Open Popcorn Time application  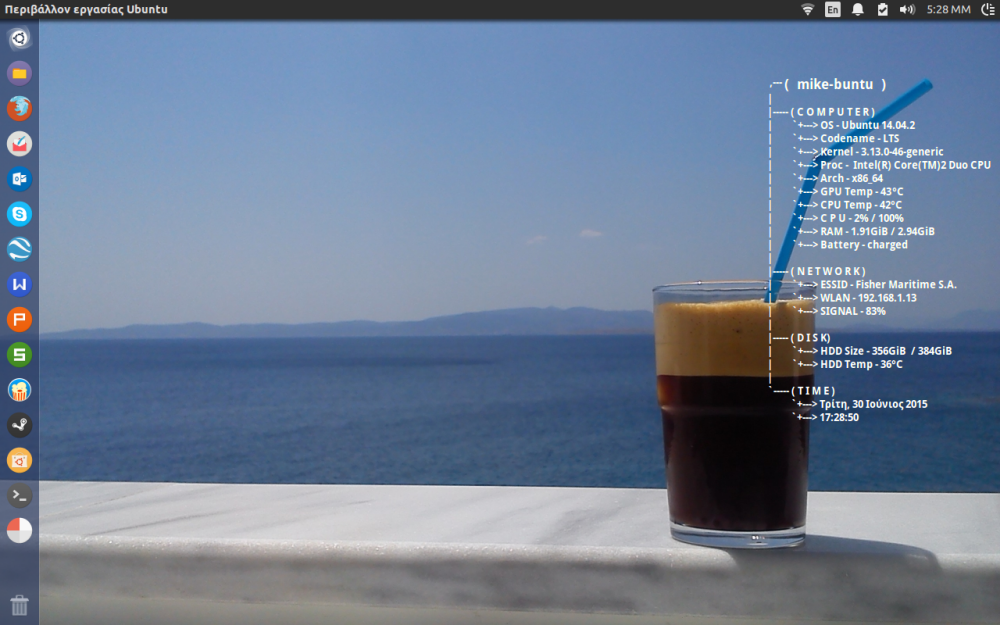coord(19,390)
